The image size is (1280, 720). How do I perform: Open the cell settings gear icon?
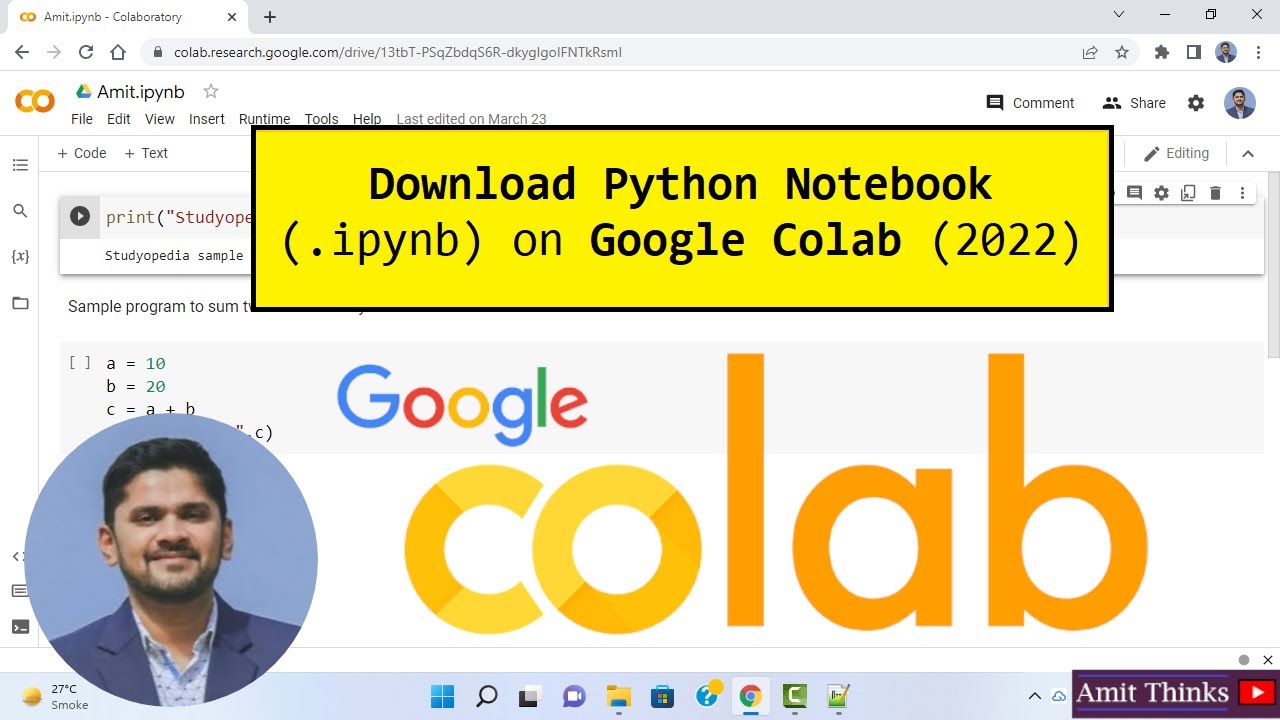[x=1161, y=193]
